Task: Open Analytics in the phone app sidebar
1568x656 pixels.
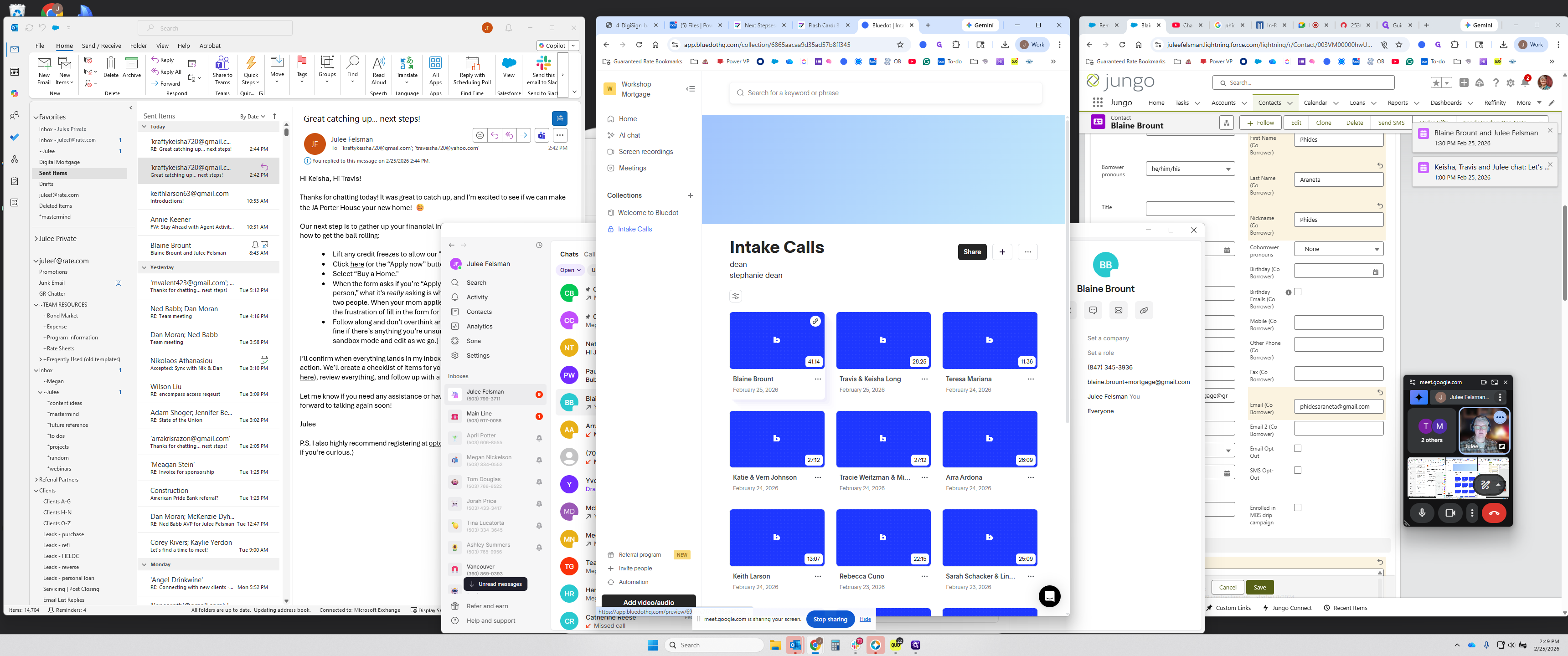Action: pyautogui.click(x=479, y=326)
